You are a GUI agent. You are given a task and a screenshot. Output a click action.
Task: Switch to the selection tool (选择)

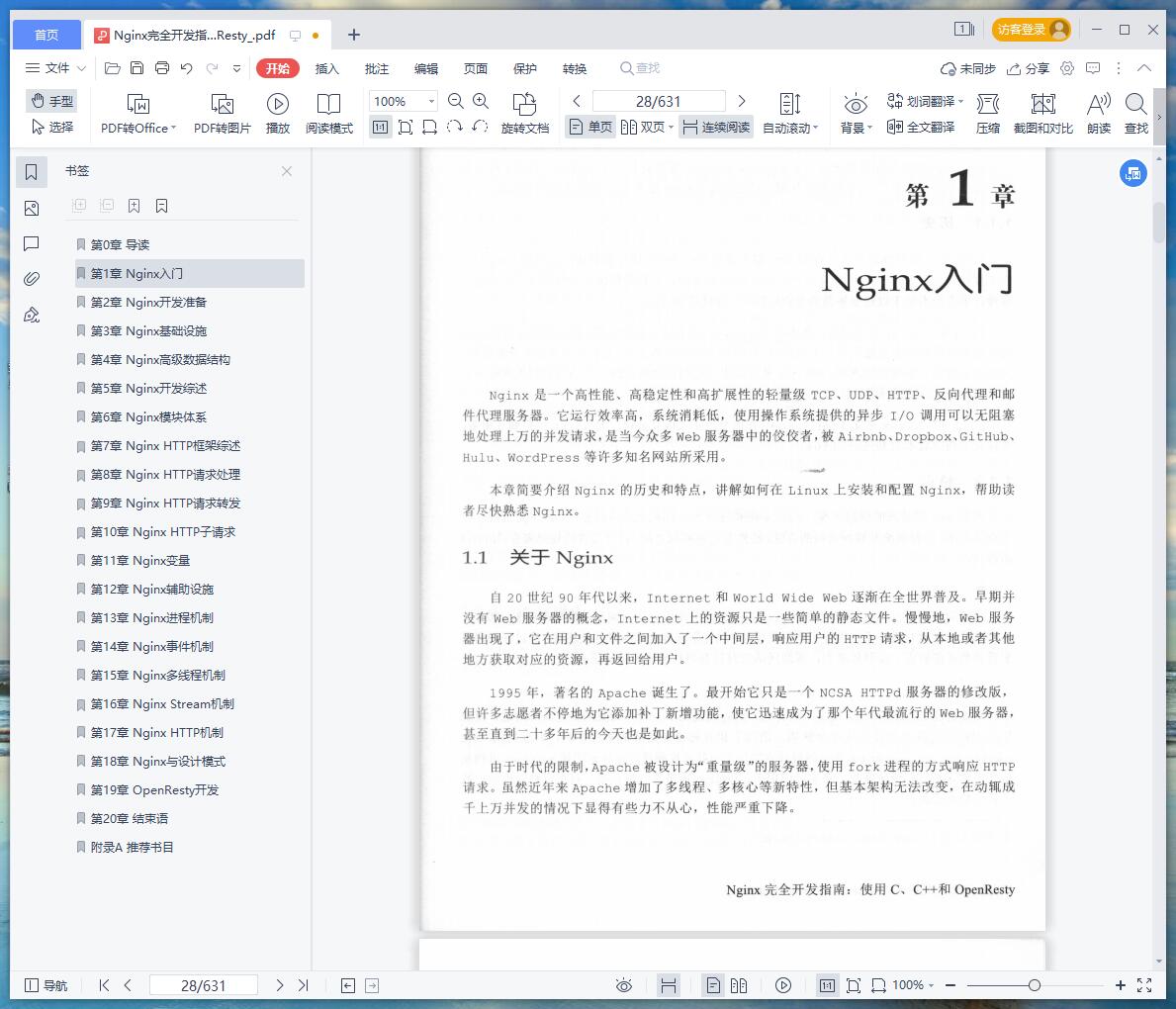tap(51, 127)
